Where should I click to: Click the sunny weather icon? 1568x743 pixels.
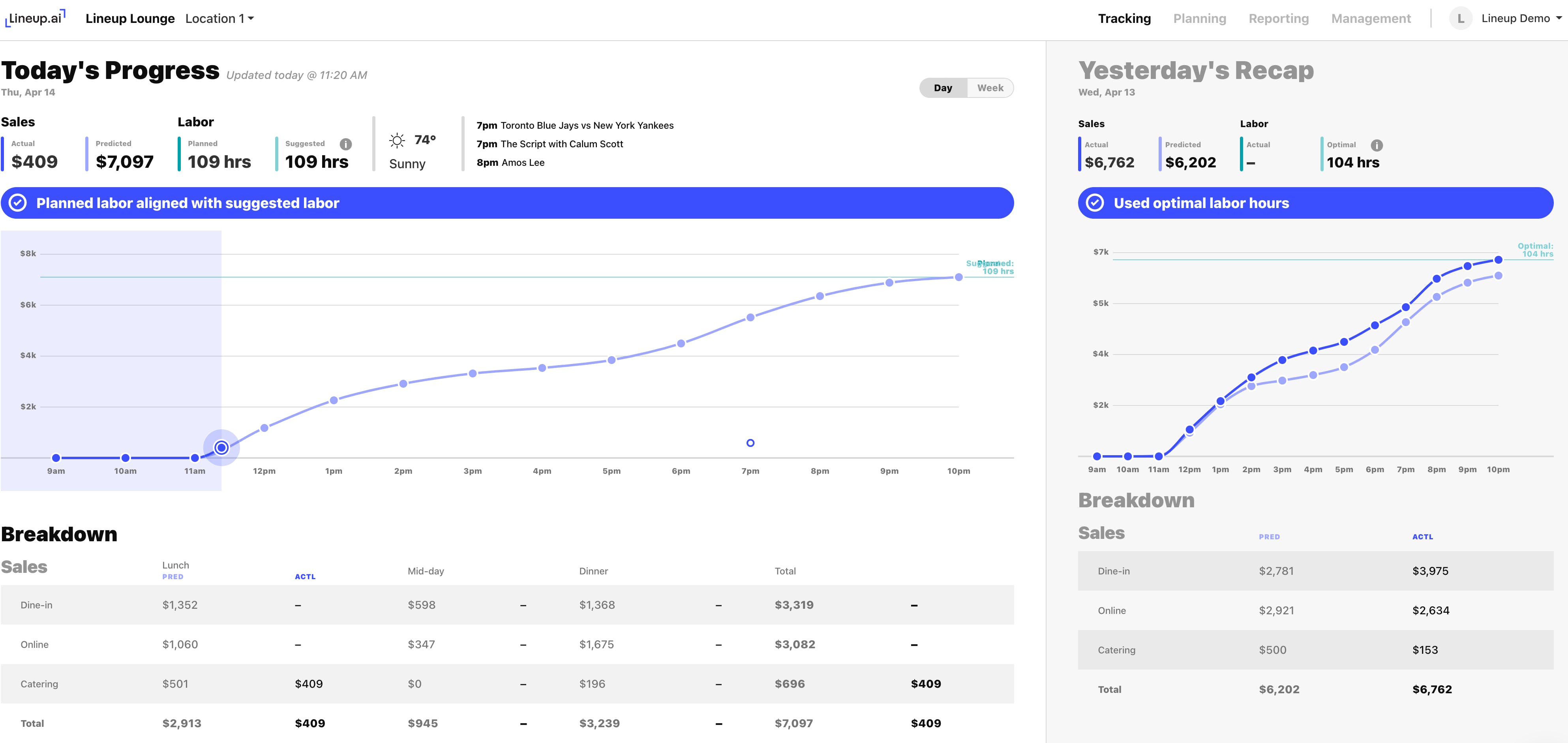[x=397, y=141]
